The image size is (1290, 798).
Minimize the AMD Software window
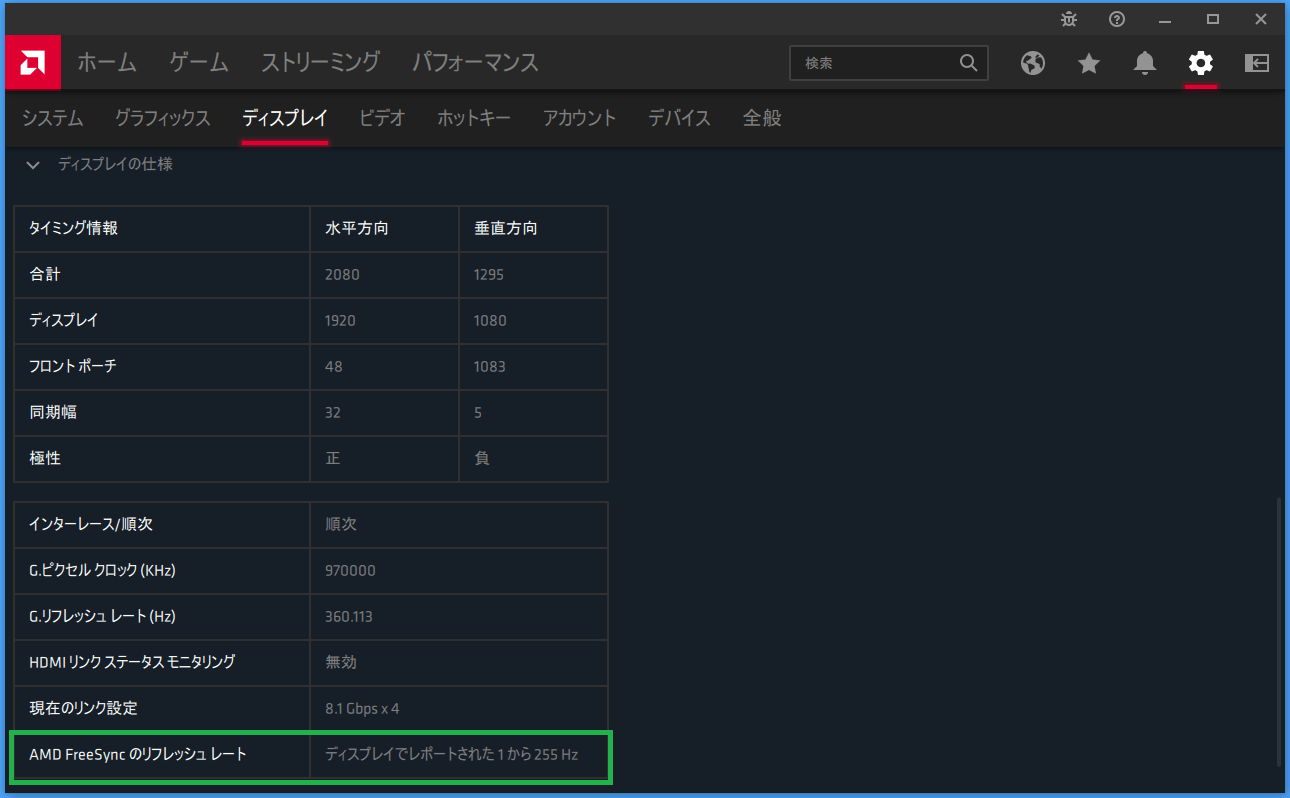point(1165,19)
